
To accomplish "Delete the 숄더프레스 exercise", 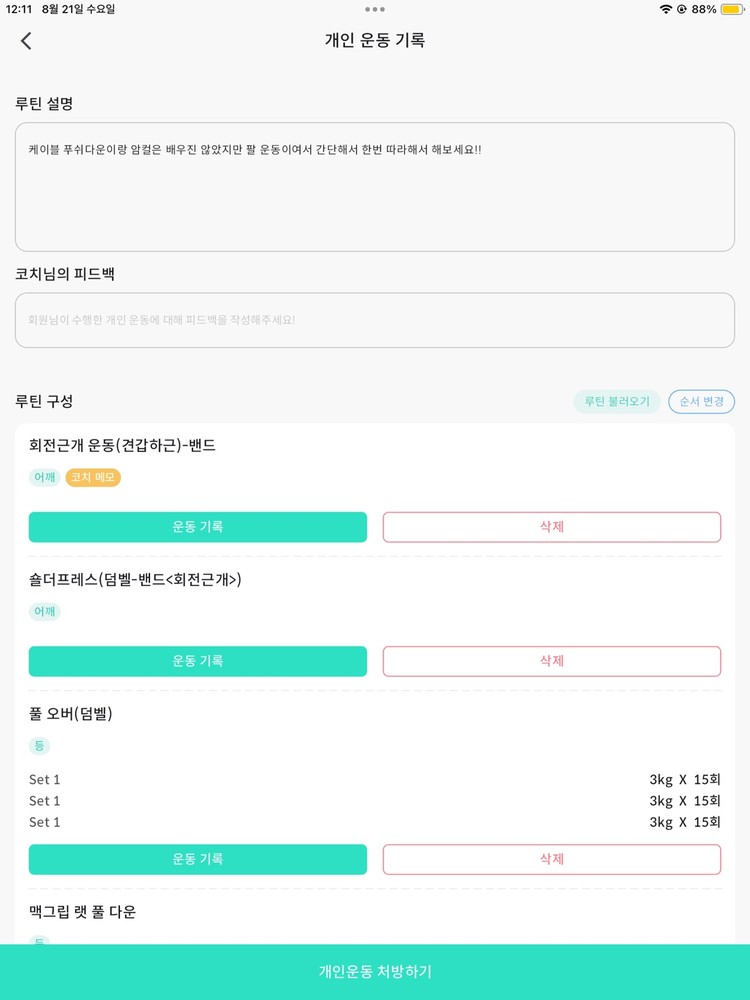I will tap(552, 661).
